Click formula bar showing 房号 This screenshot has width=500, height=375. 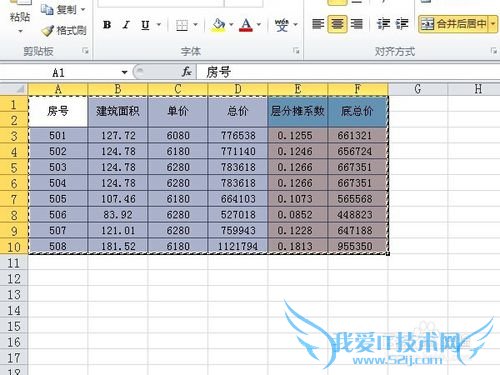click(x=348, y=72)
